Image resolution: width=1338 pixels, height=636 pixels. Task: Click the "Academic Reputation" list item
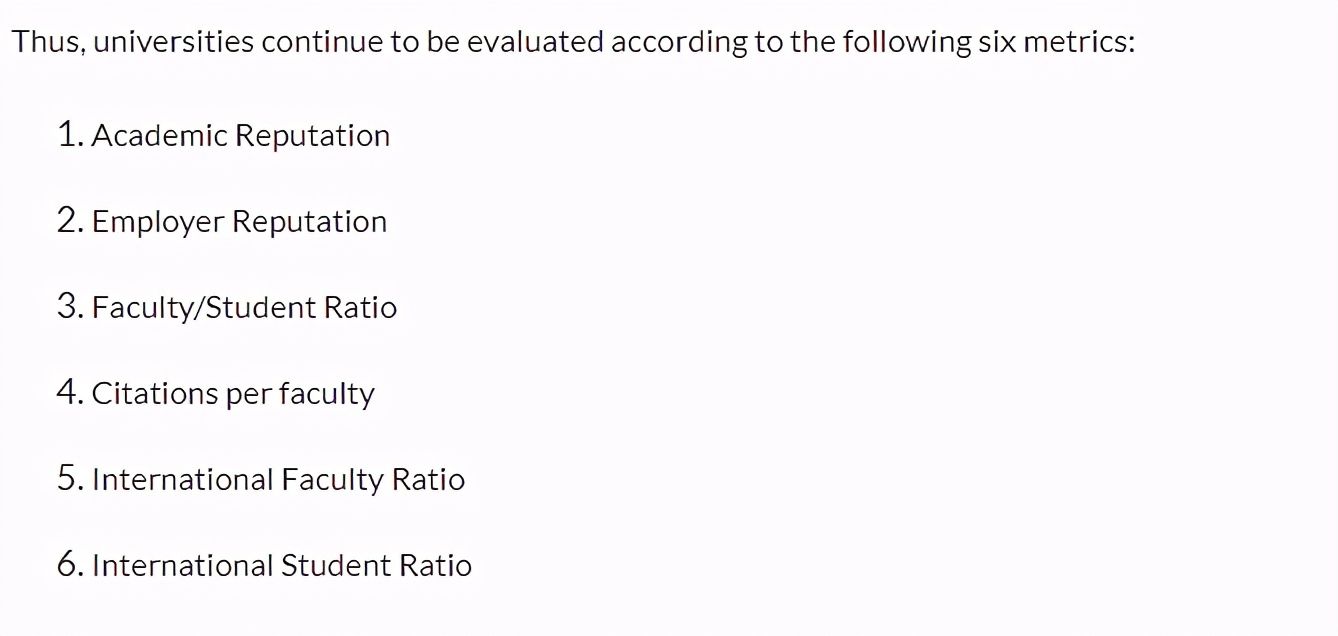[x=240, y=136]
